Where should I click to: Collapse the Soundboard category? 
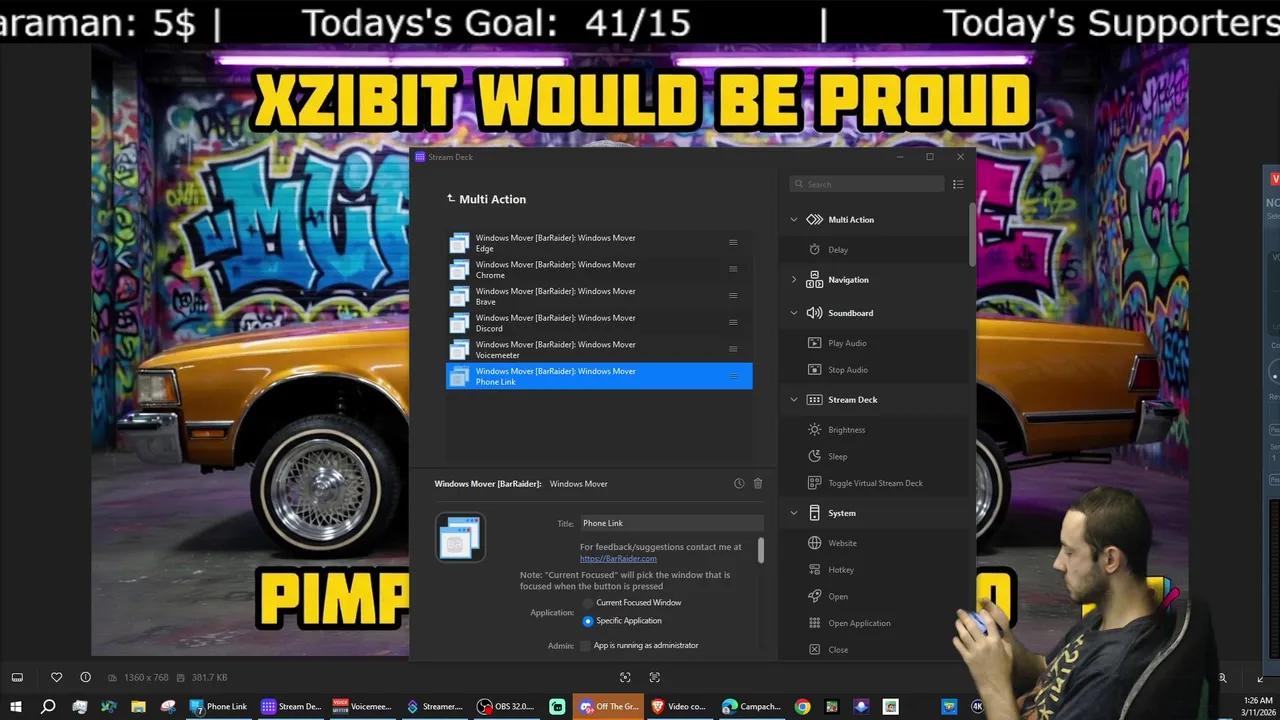click(x=794, y=313)
